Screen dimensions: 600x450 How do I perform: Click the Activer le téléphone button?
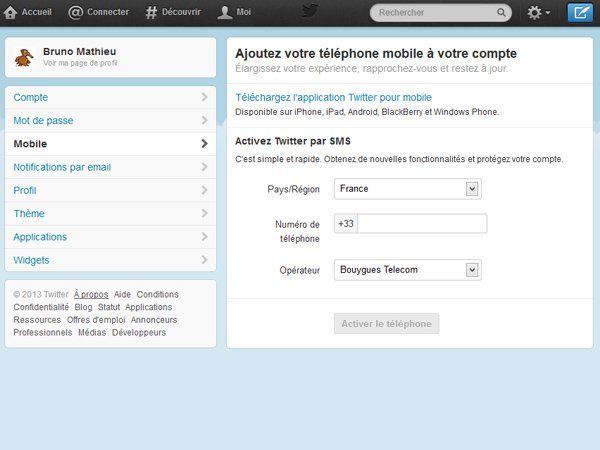386,324
